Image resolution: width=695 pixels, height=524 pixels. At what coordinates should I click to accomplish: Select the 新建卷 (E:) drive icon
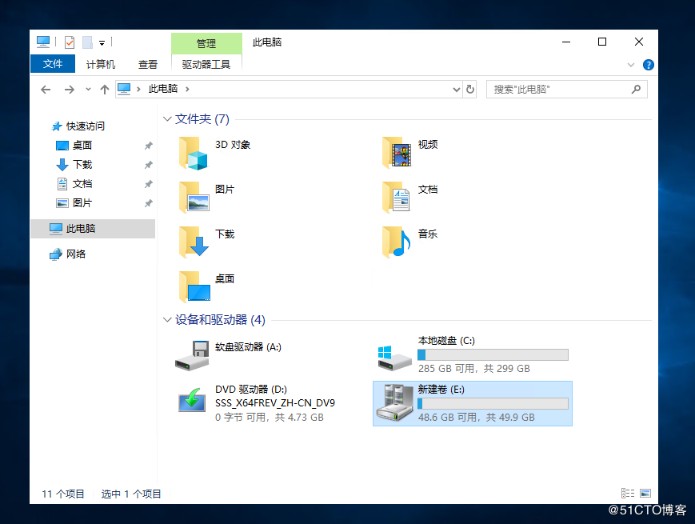pos(394,403)
